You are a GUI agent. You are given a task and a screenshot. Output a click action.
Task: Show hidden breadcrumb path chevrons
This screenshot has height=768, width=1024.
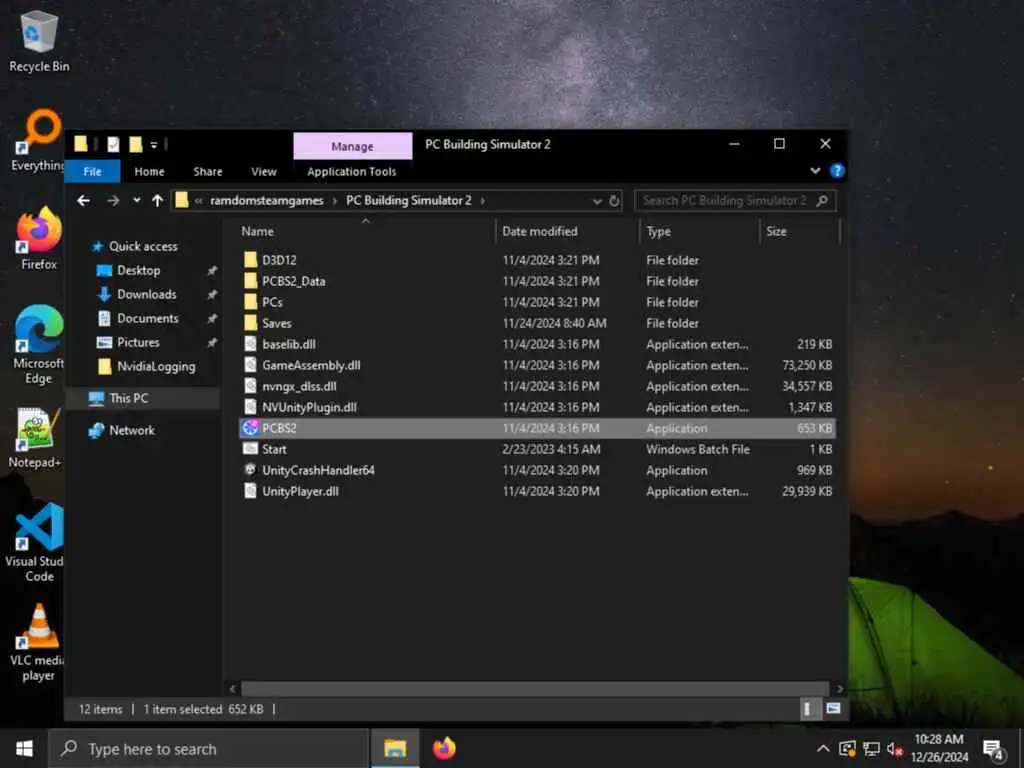coord(198,200)
